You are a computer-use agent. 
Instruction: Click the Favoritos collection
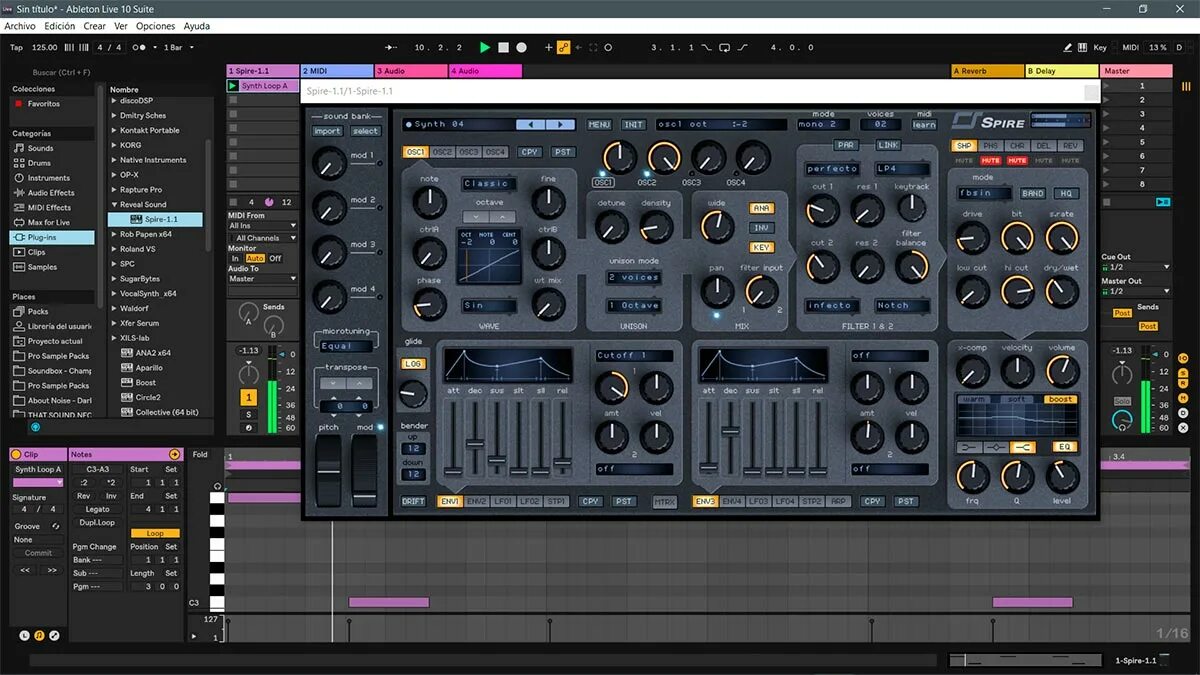[x=44, y=104]
